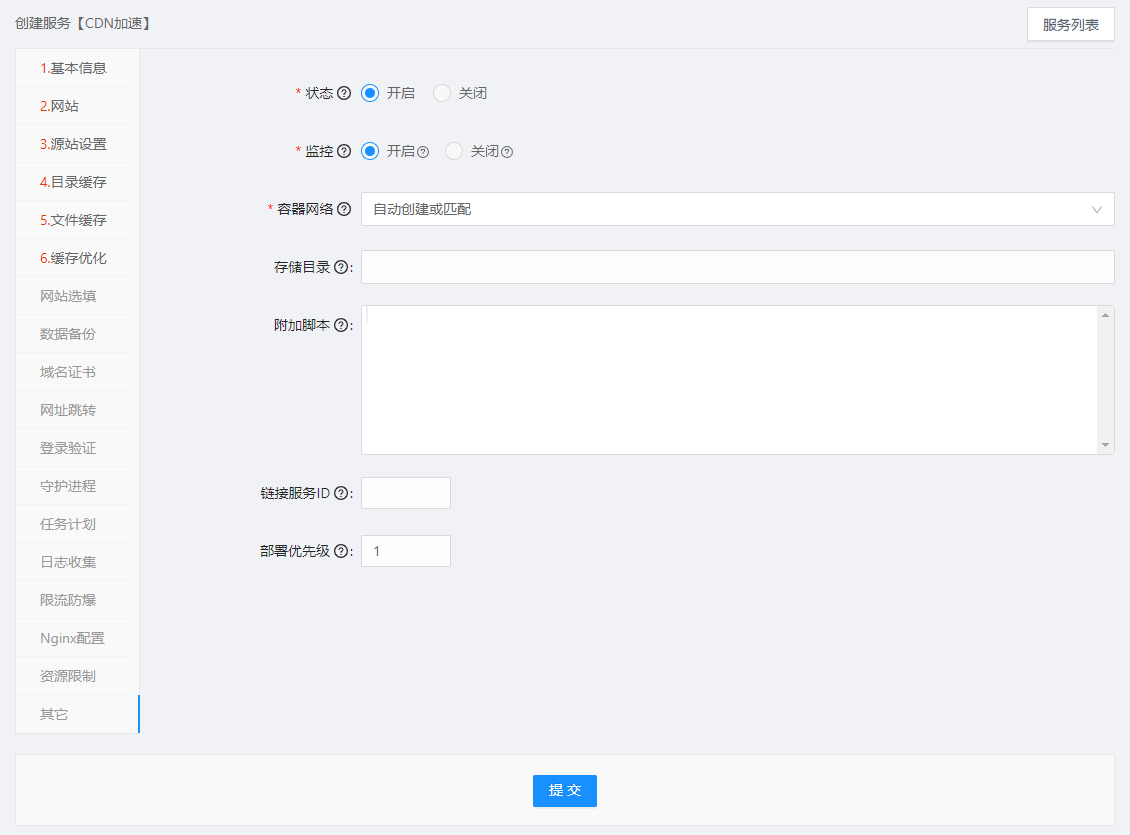1130x835 pixels.
Task: Click the help icon beside 监控 label
Action: point(344,151)
